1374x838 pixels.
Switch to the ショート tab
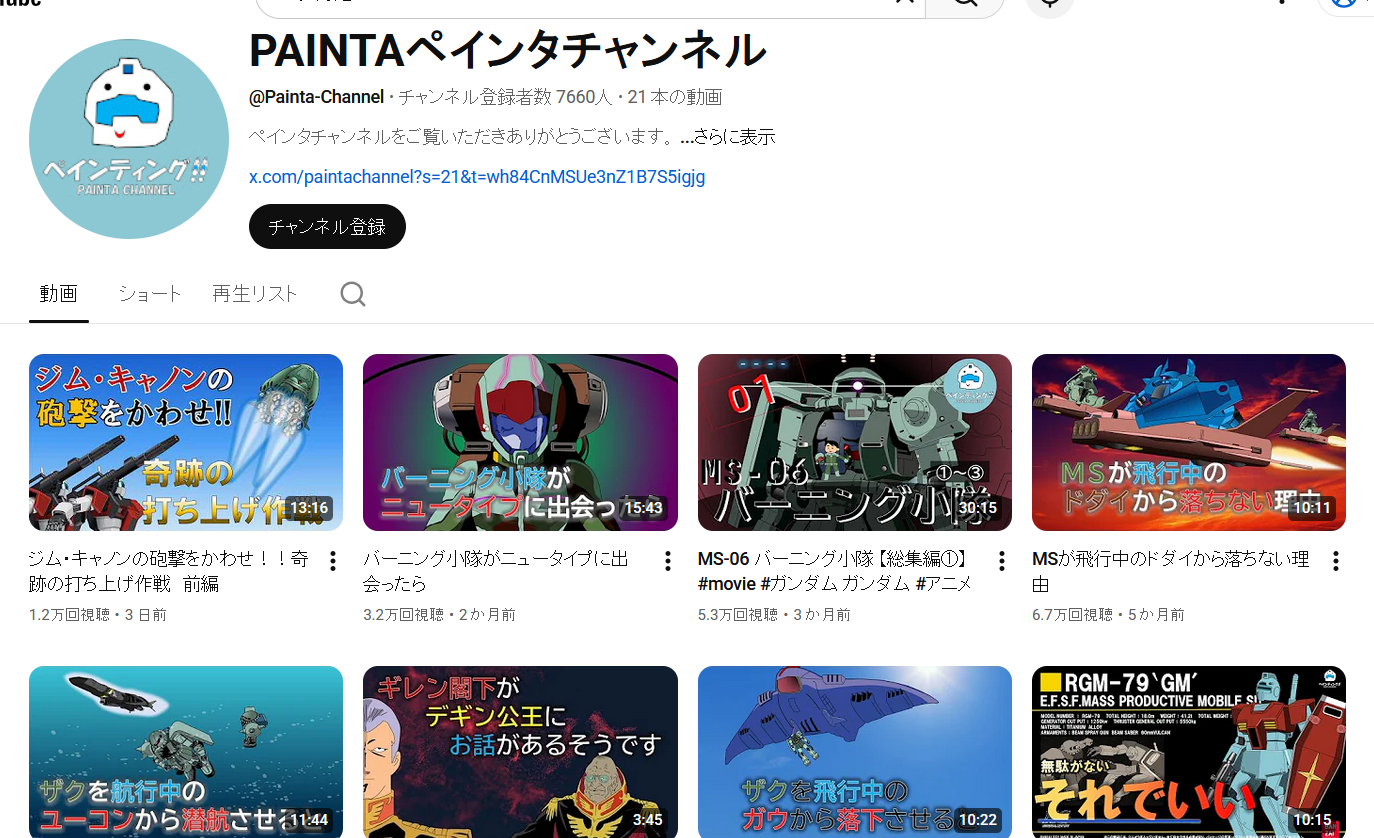coord(150,294)
